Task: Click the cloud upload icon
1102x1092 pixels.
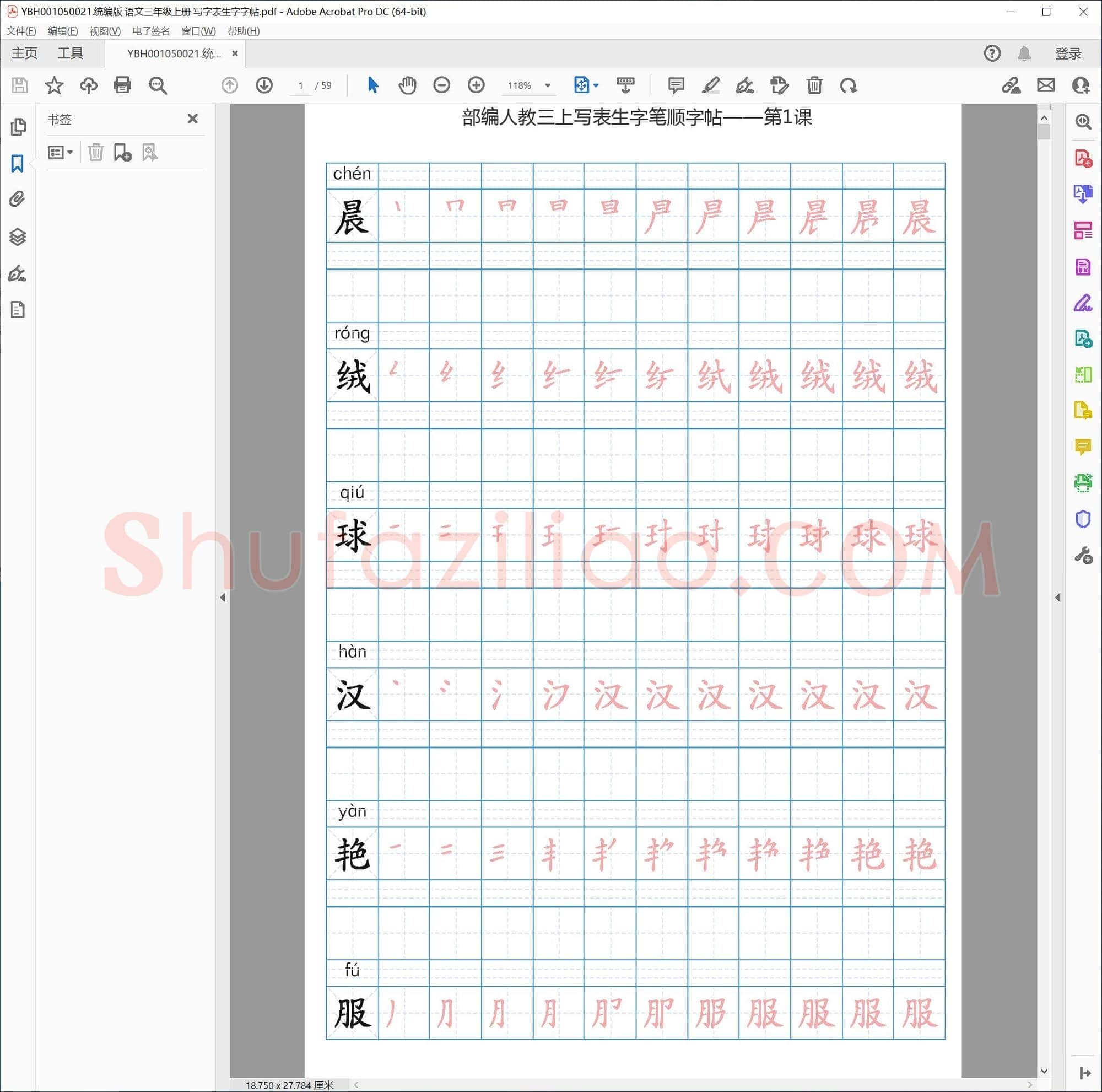Action: pos(88,85)
